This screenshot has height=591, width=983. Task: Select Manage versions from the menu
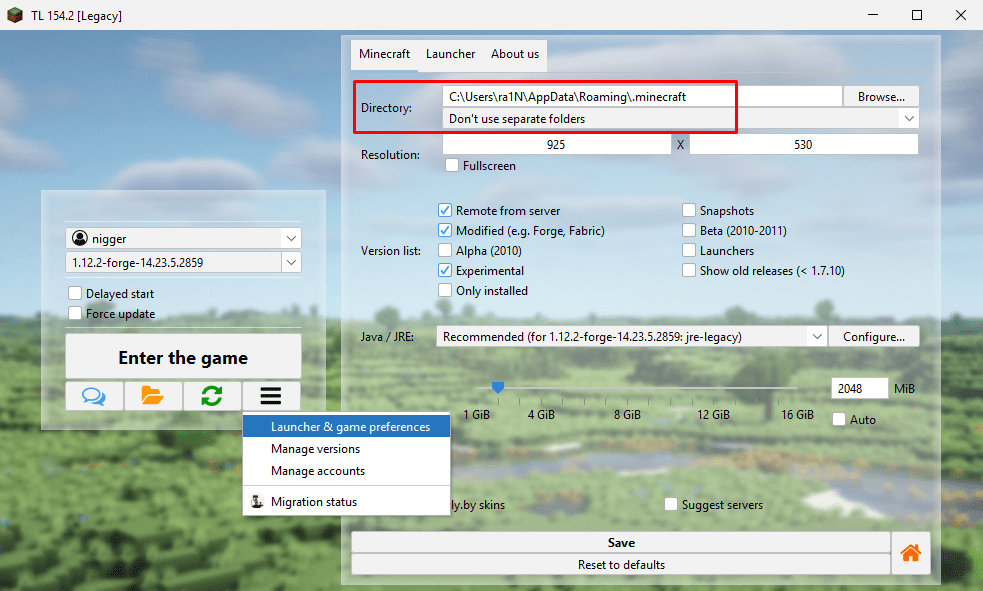pos(316,449)
